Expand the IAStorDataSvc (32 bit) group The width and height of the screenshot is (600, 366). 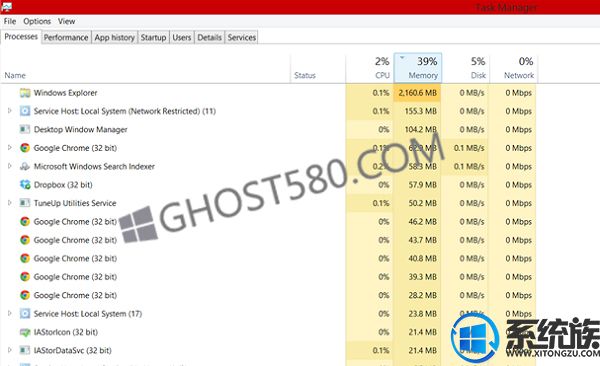tap(10, 350)
